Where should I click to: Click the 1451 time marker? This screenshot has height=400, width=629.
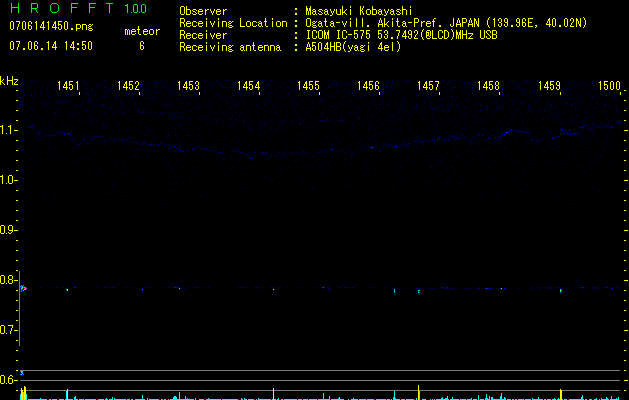click(x=69, y=87)
